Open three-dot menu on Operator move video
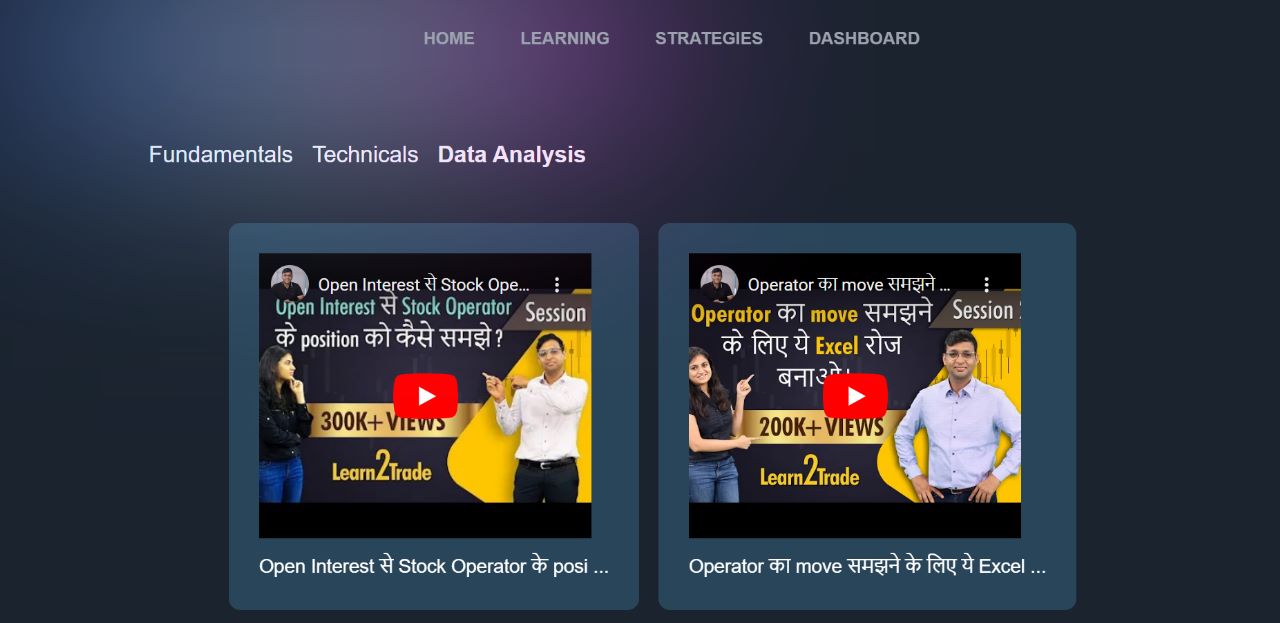 [986, 284]
